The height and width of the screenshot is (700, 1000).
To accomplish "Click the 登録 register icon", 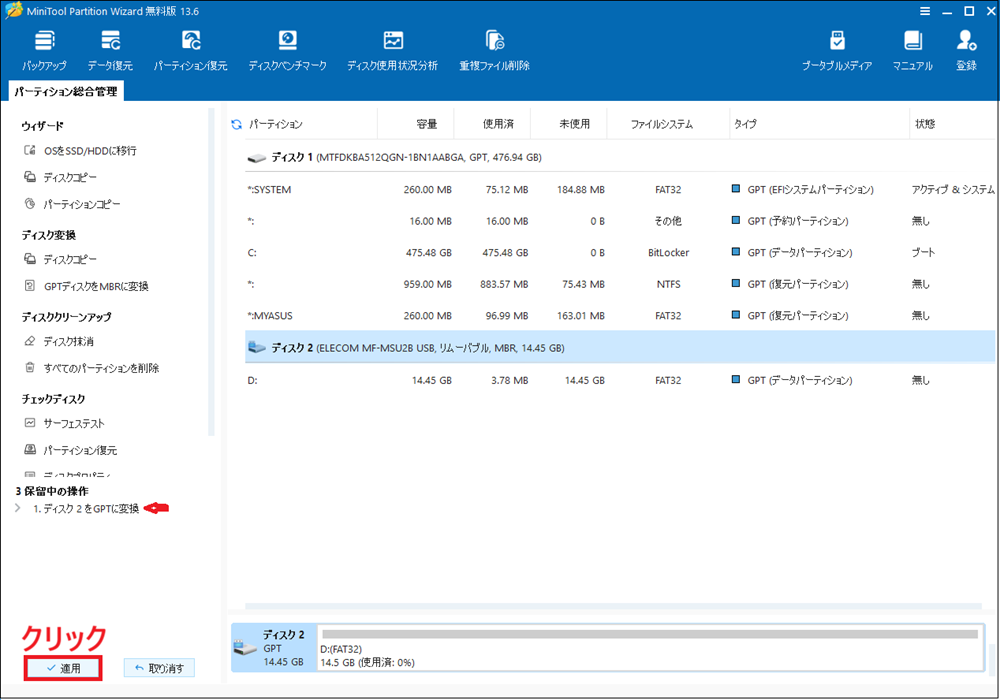I will (966, 50).
